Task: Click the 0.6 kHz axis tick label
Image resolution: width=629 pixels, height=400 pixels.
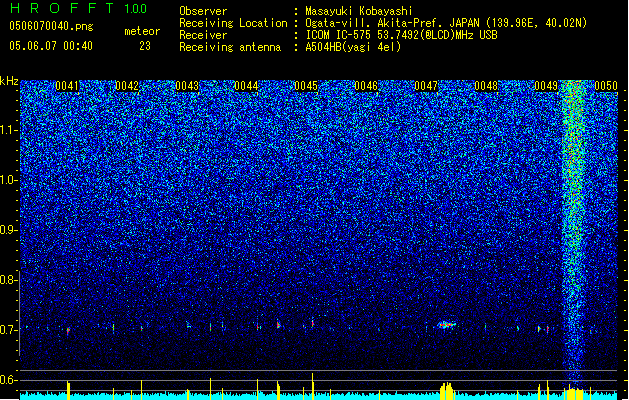Action: (8, 380)
